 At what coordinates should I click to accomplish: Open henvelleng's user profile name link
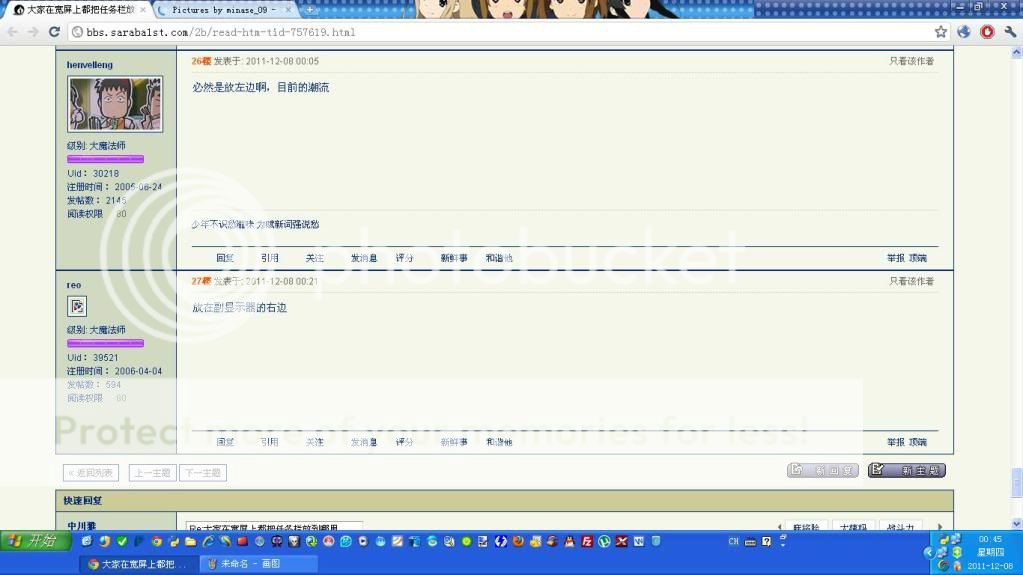coord(89,65)
